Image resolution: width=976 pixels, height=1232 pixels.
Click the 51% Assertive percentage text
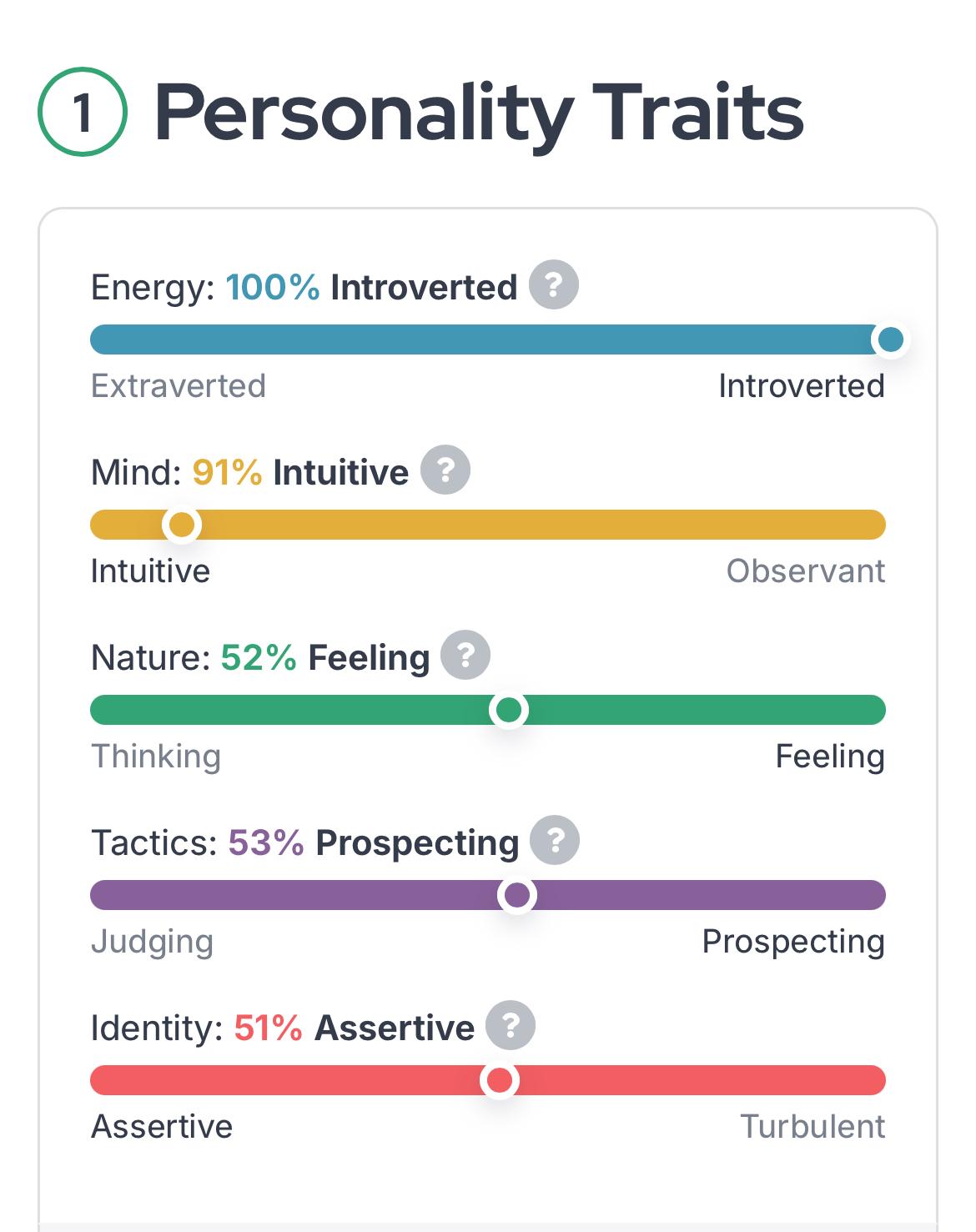pyautogui.click(x=268, y=1028)
